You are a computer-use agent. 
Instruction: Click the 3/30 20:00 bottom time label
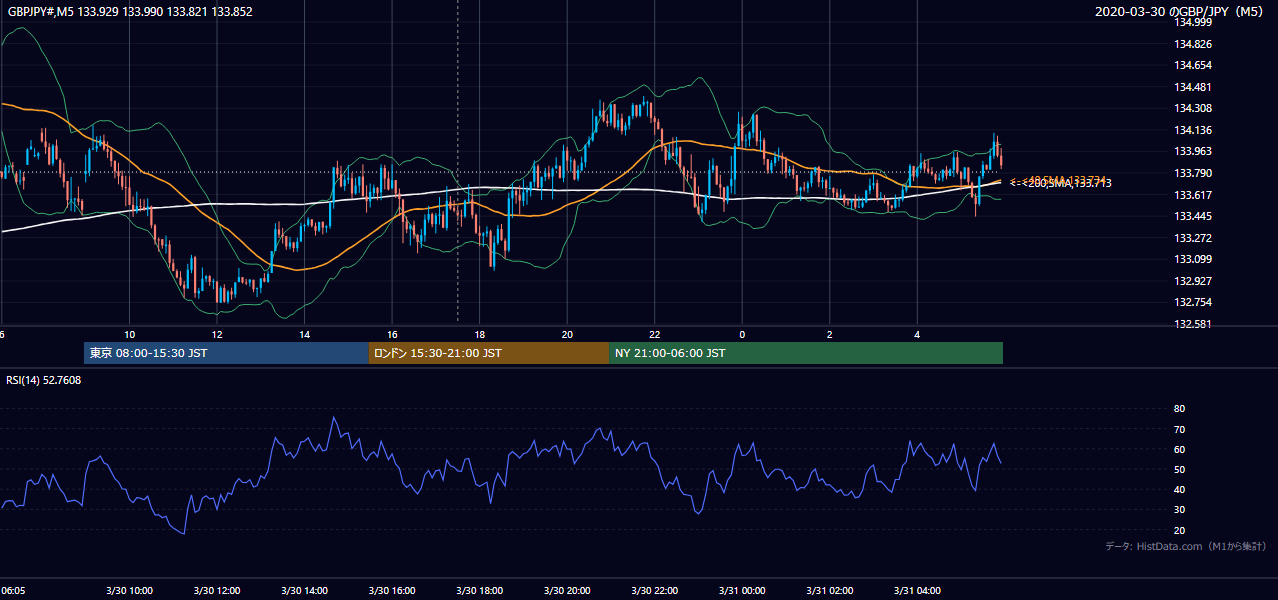(568, 590)
